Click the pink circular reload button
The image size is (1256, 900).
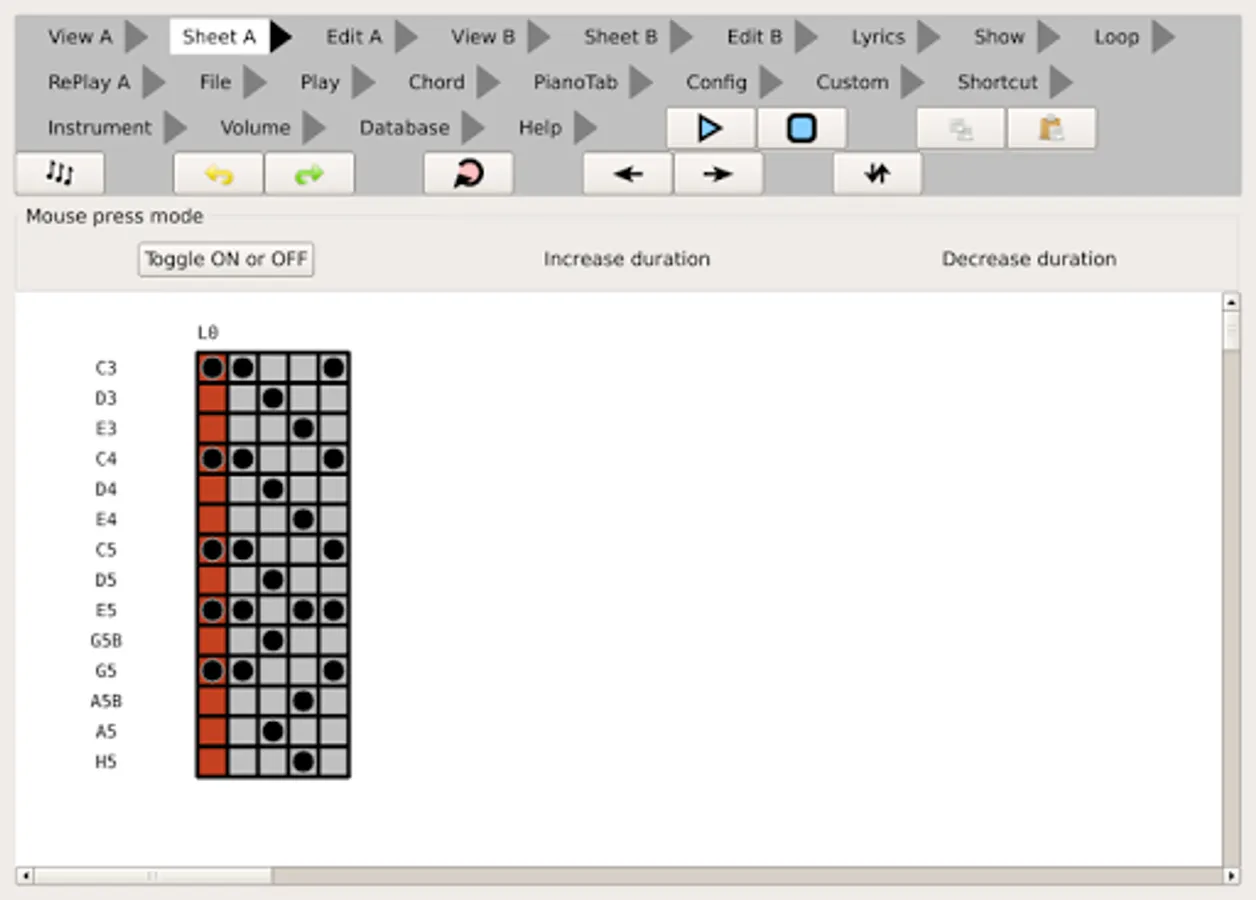click(x=468, y=173)
